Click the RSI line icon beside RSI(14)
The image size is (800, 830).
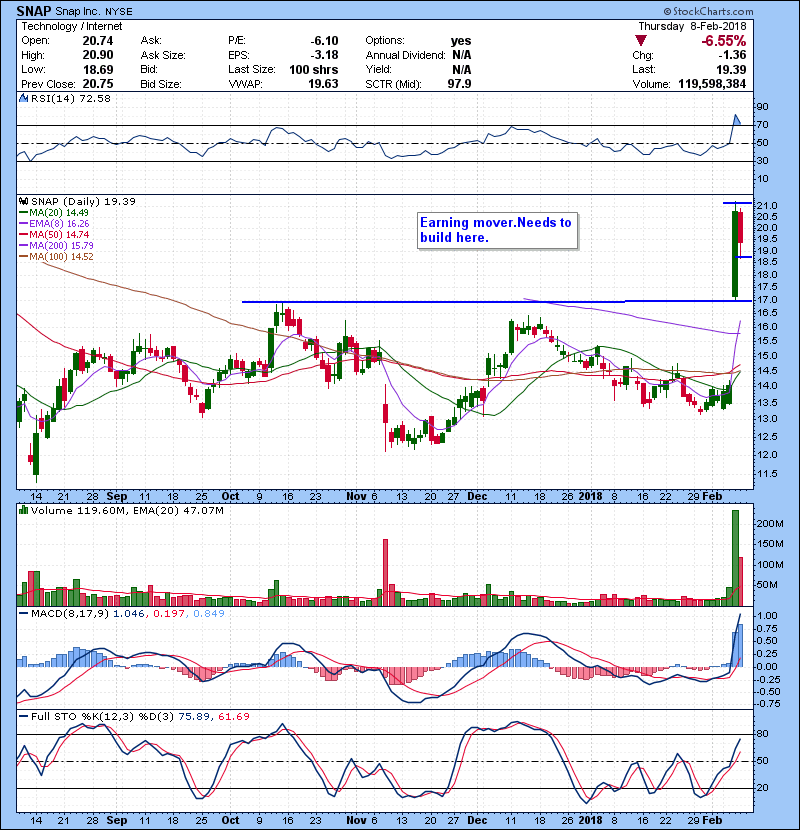coord(23,98)
